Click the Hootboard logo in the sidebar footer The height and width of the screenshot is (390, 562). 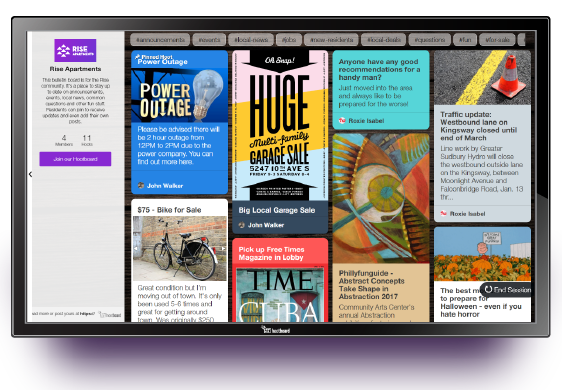[110, 315]
